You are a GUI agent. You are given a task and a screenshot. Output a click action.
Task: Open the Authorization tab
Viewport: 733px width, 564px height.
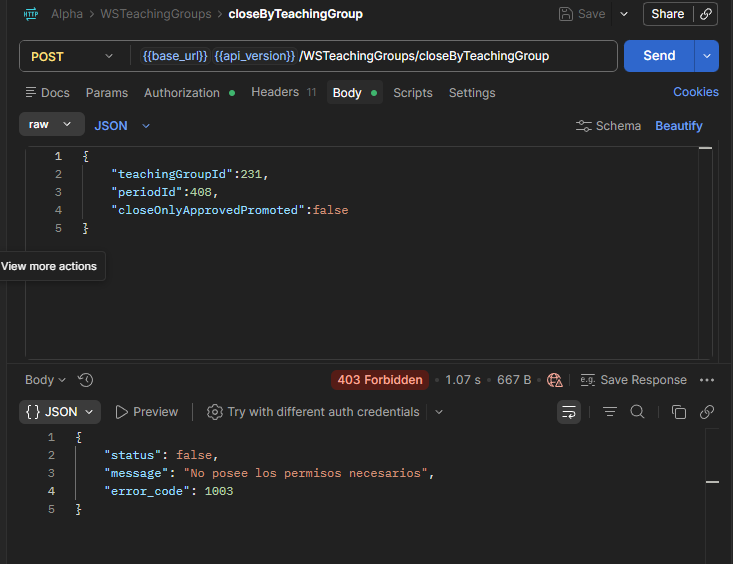[189, 93]
